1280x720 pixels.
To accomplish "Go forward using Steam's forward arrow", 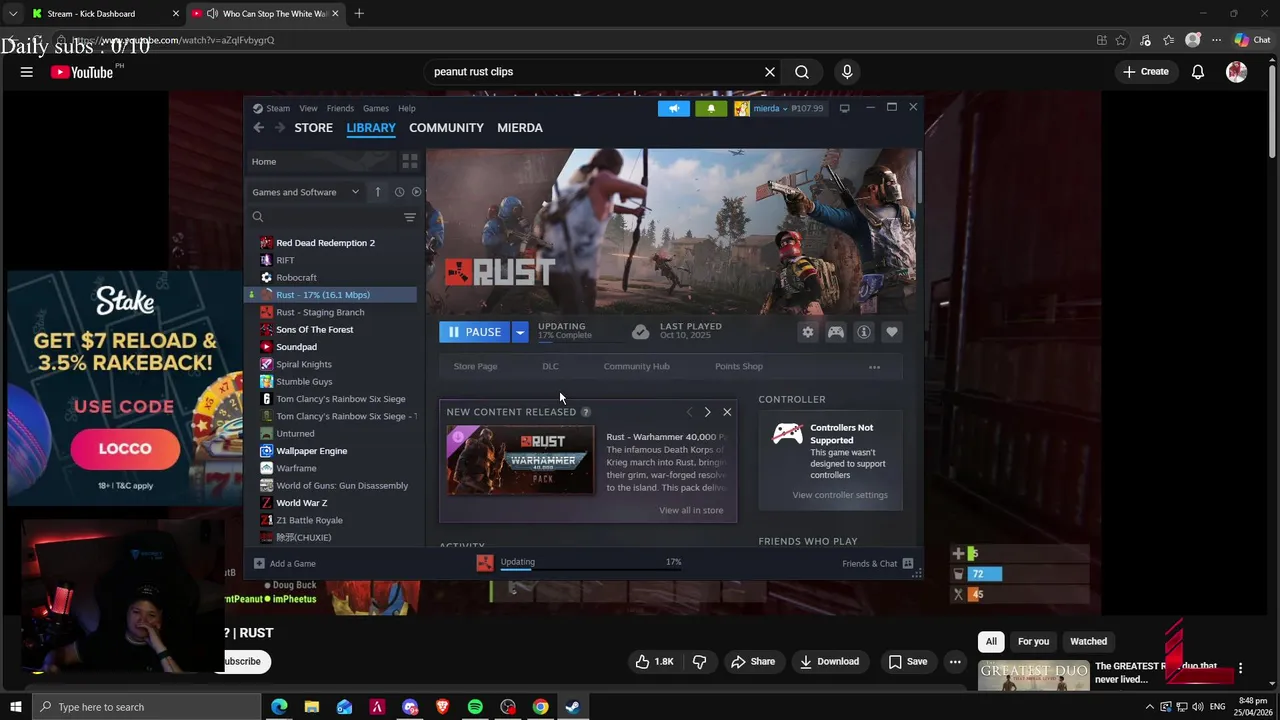I will [x=280, y=128].
